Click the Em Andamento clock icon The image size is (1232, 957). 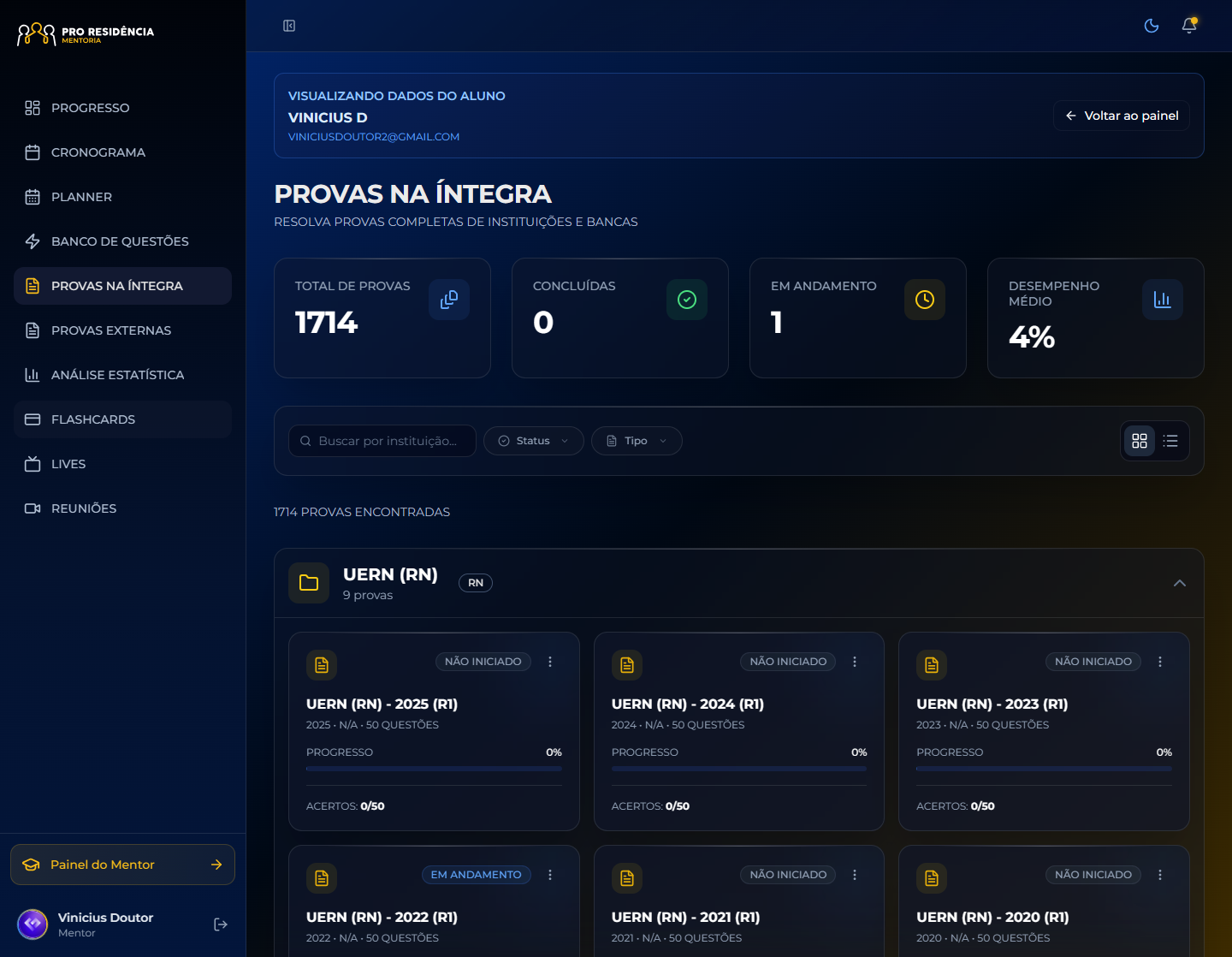(925, 300)
